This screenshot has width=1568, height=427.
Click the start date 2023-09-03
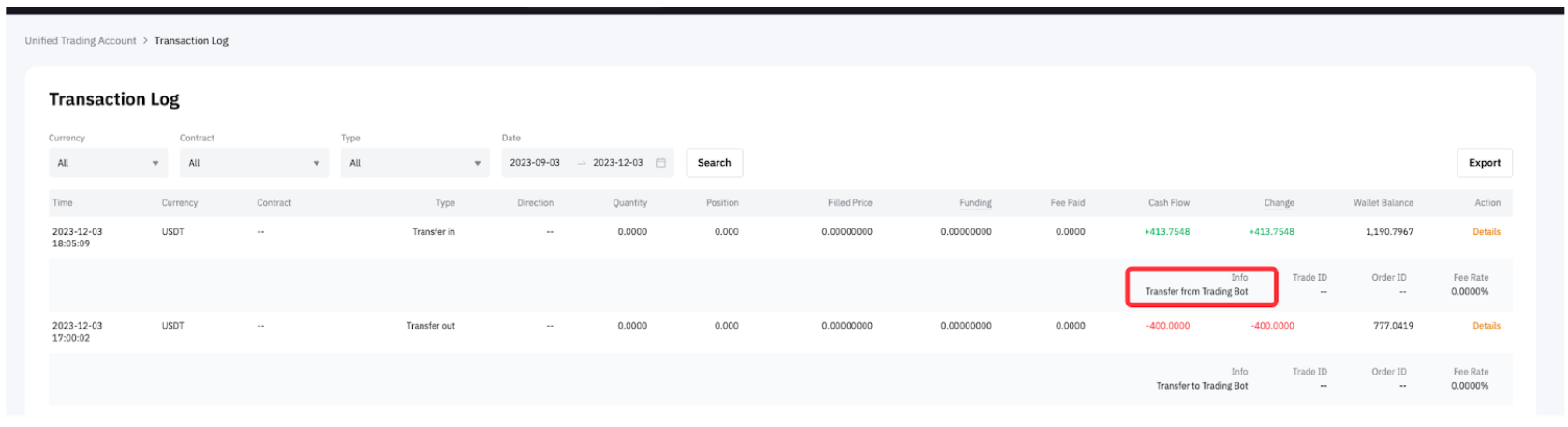(x=535, y=163)
